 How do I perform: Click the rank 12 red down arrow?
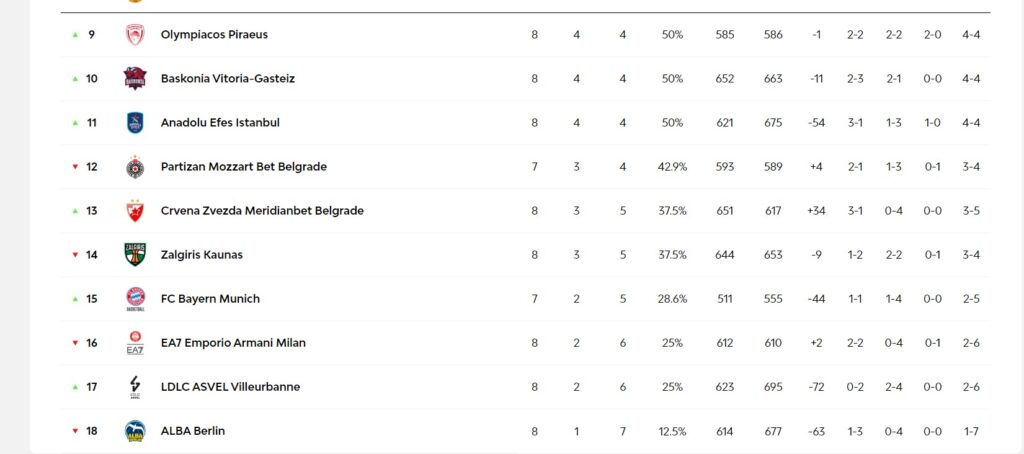(75, 167)
